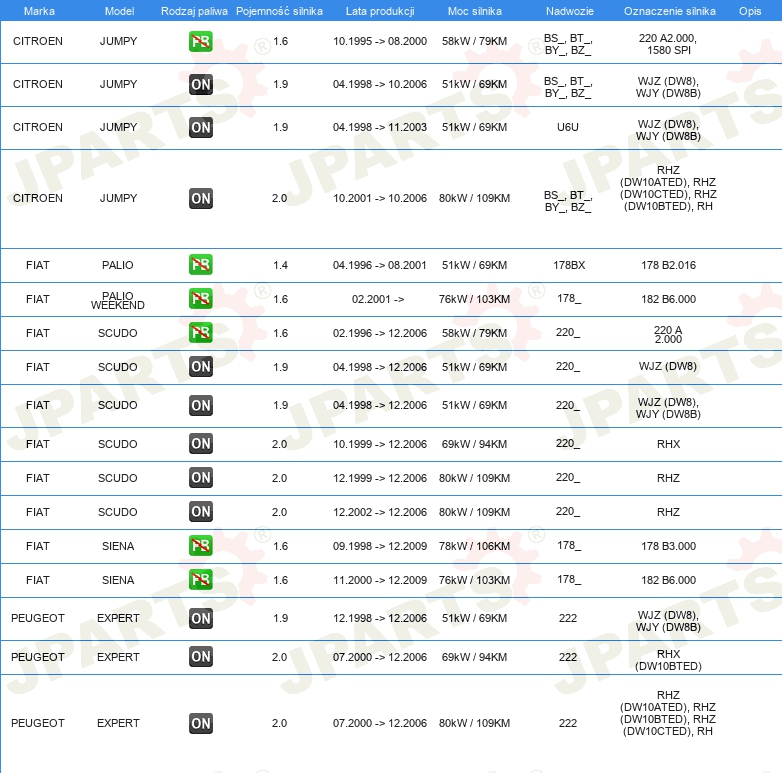Viewport: 782px width, 773px height.
Task: Click diesel ON icon in Expert 69kW / 94KM row
Action: 201,656
